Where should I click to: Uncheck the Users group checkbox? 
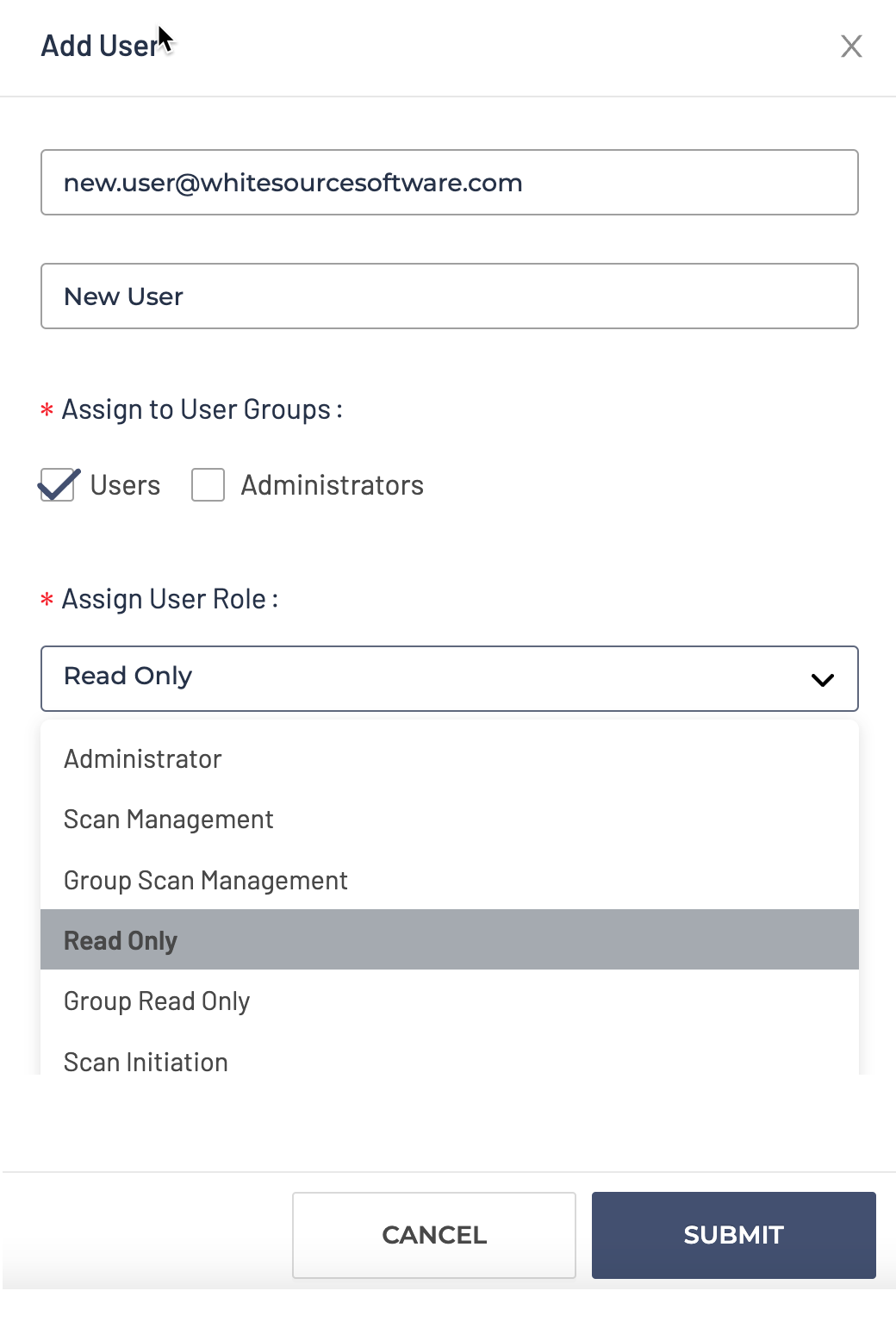click(58, 485)
